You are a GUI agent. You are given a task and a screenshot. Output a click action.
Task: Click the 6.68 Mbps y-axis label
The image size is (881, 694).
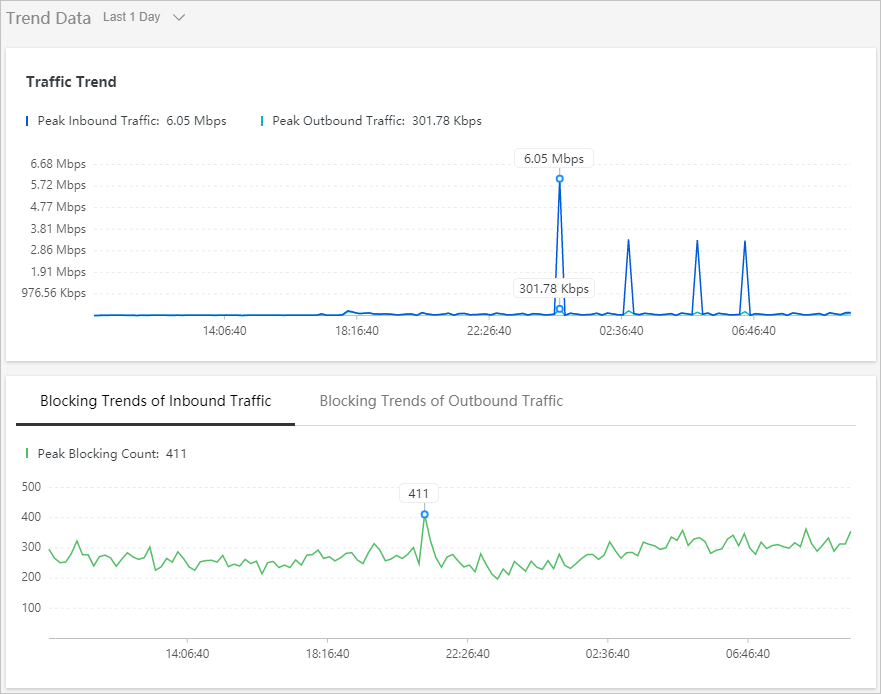[x=58, y=164]
